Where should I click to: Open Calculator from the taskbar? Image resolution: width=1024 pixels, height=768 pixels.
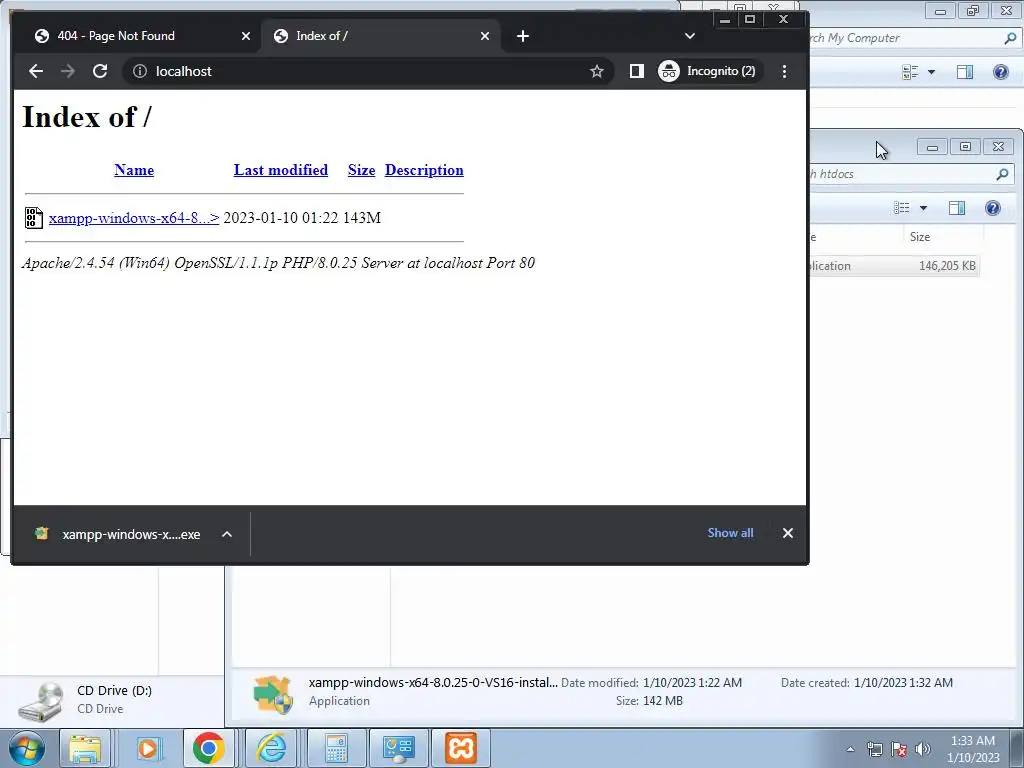click(336, 748)
